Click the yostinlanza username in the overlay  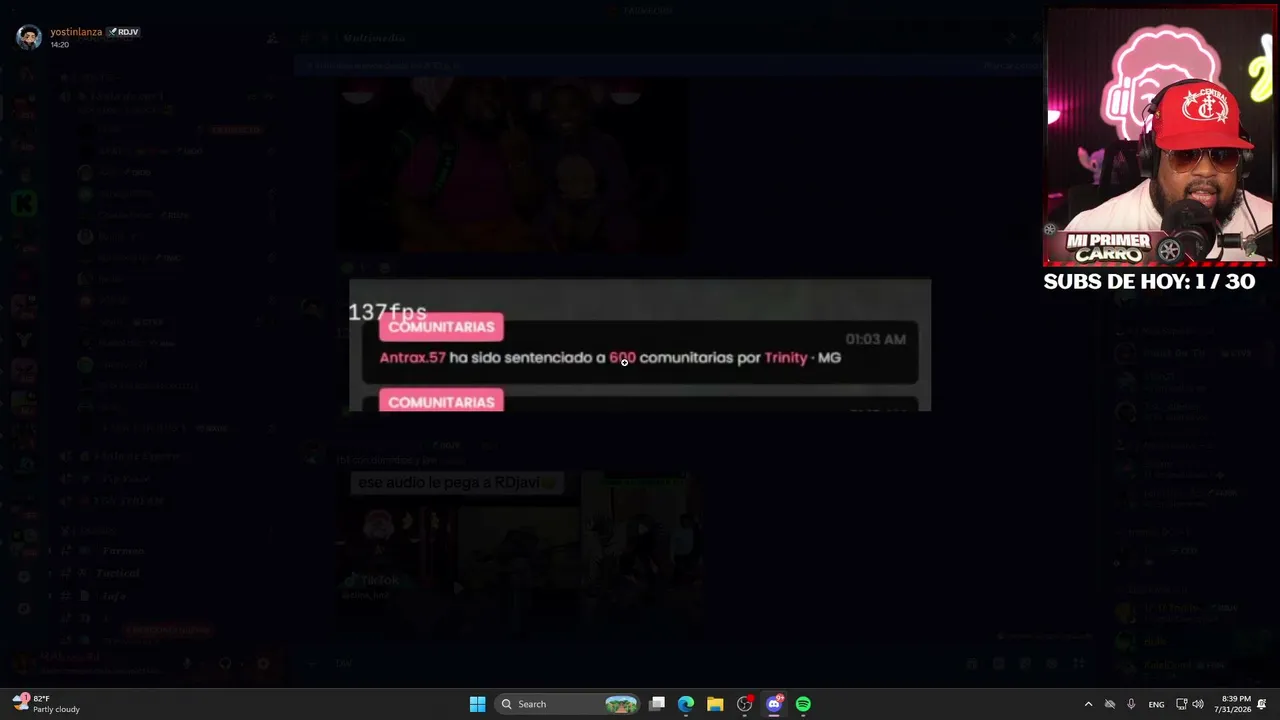click(x=76, y=32)
